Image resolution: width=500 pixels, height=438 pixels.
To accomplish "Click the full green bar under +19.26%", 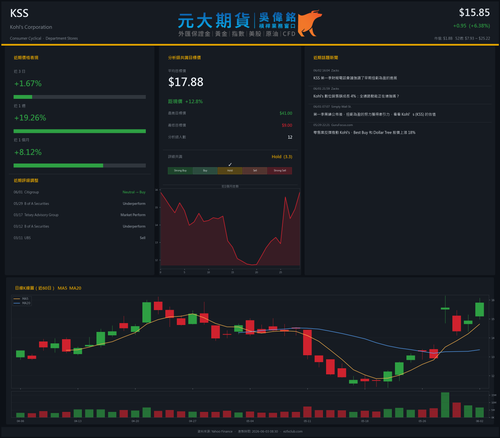I will coord(80,131).
